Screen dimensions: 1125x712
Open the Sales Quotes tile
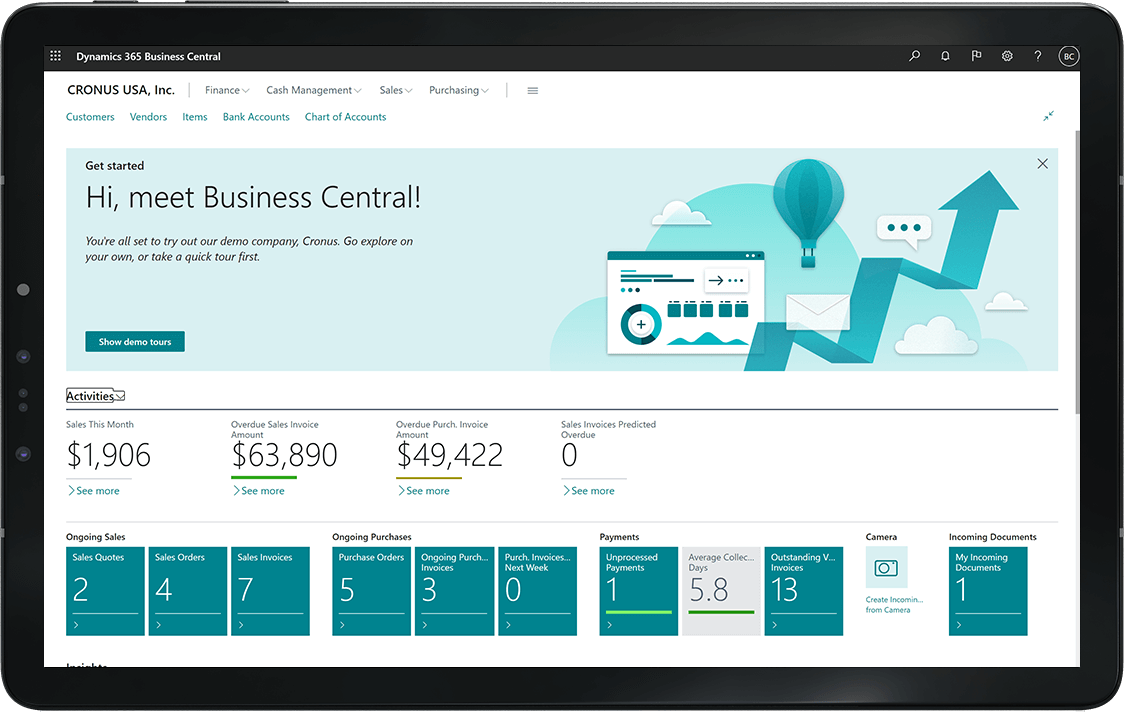[x=105, y=590]
